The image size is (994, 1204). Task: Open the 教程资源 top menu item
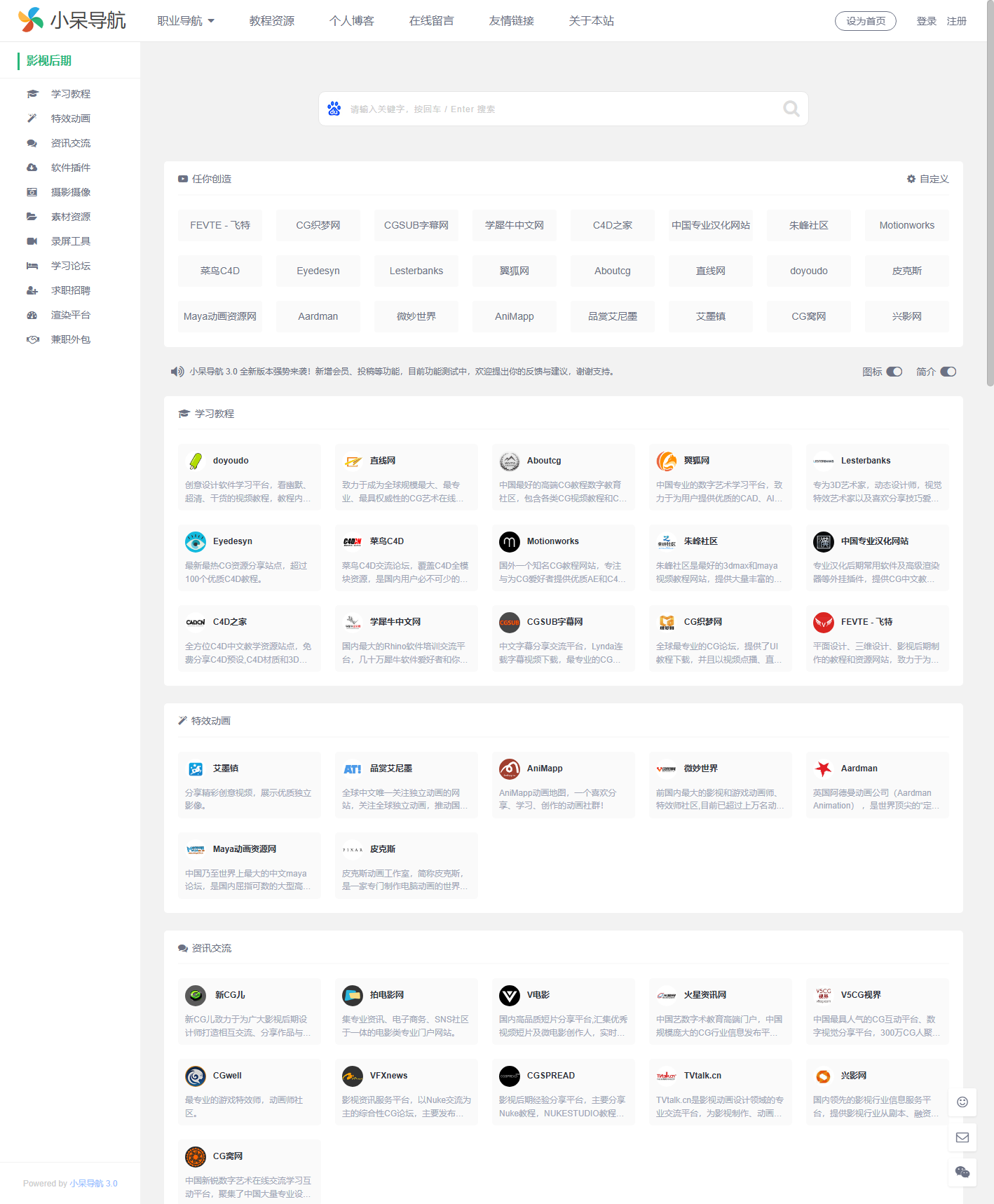pyautogui.click(x=272, y=21)
